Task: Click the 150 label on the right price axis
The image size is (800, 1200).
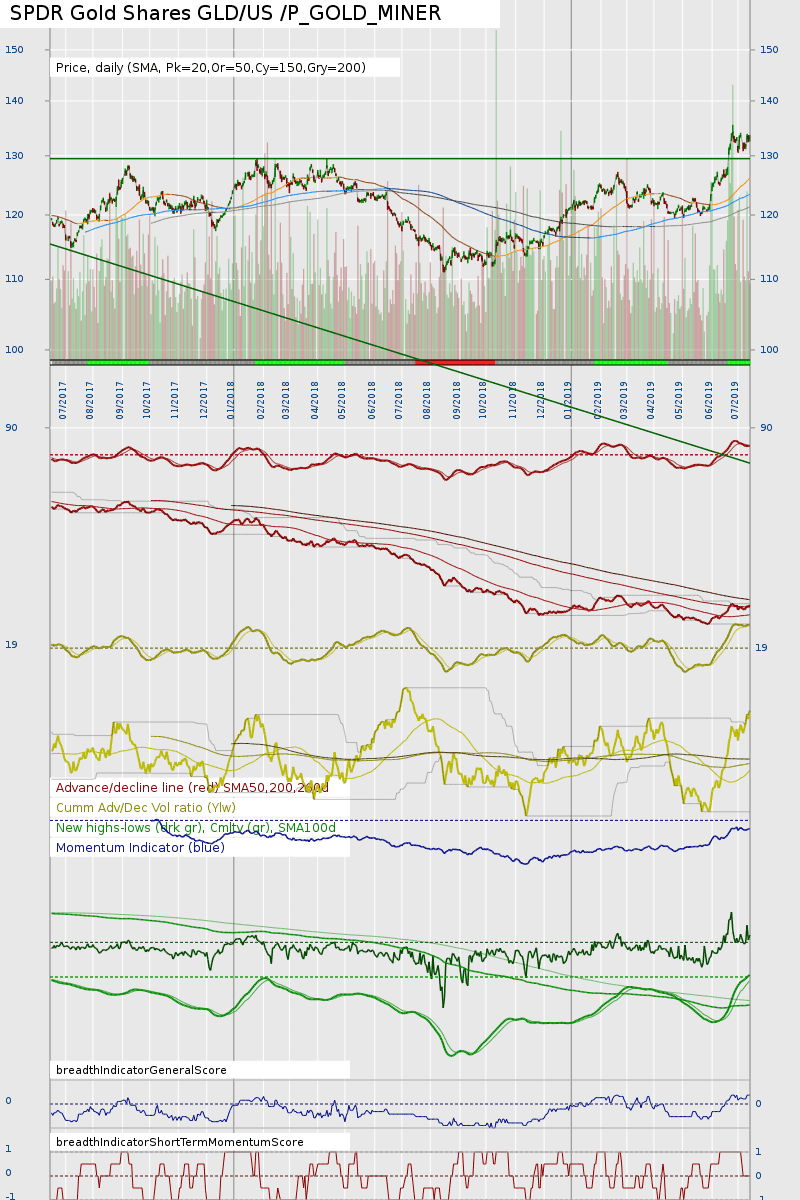Action: (770, 49)
